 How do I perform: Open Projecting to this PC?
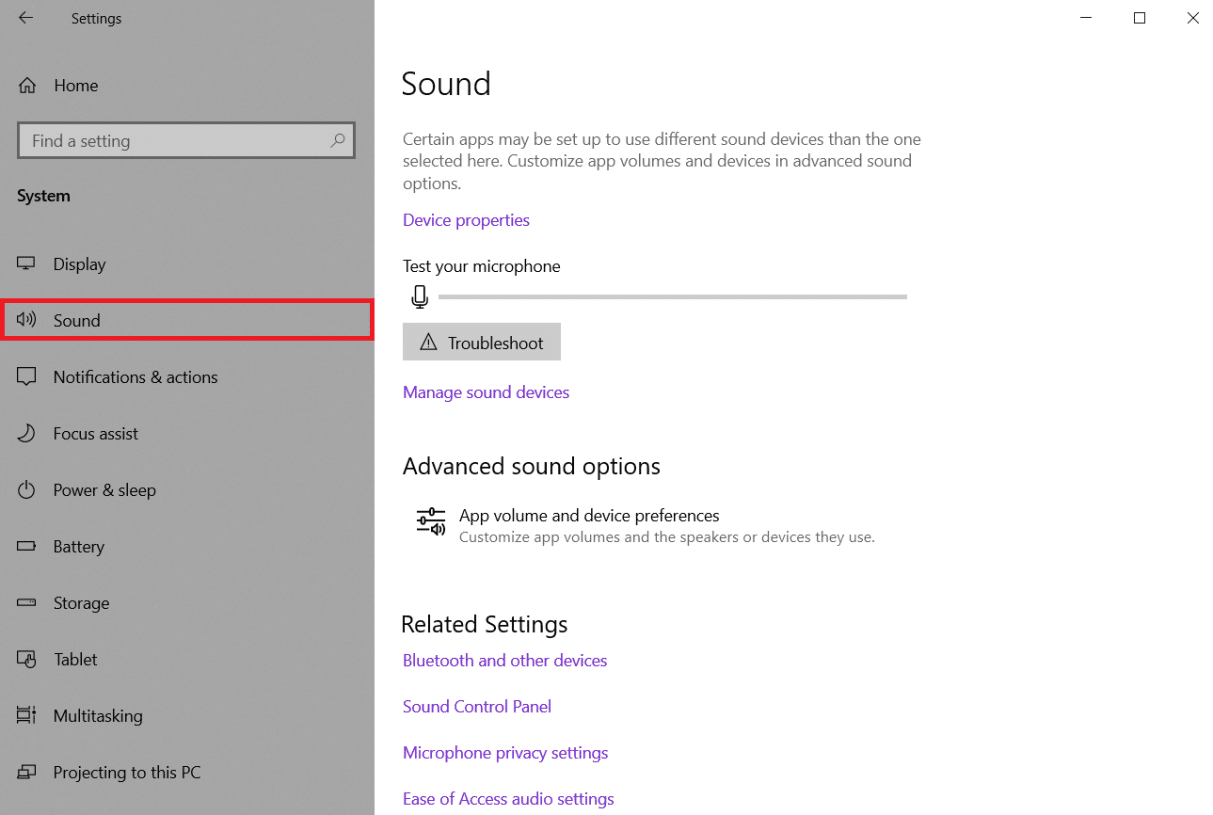pyautogui.click(x=126, y=773)
